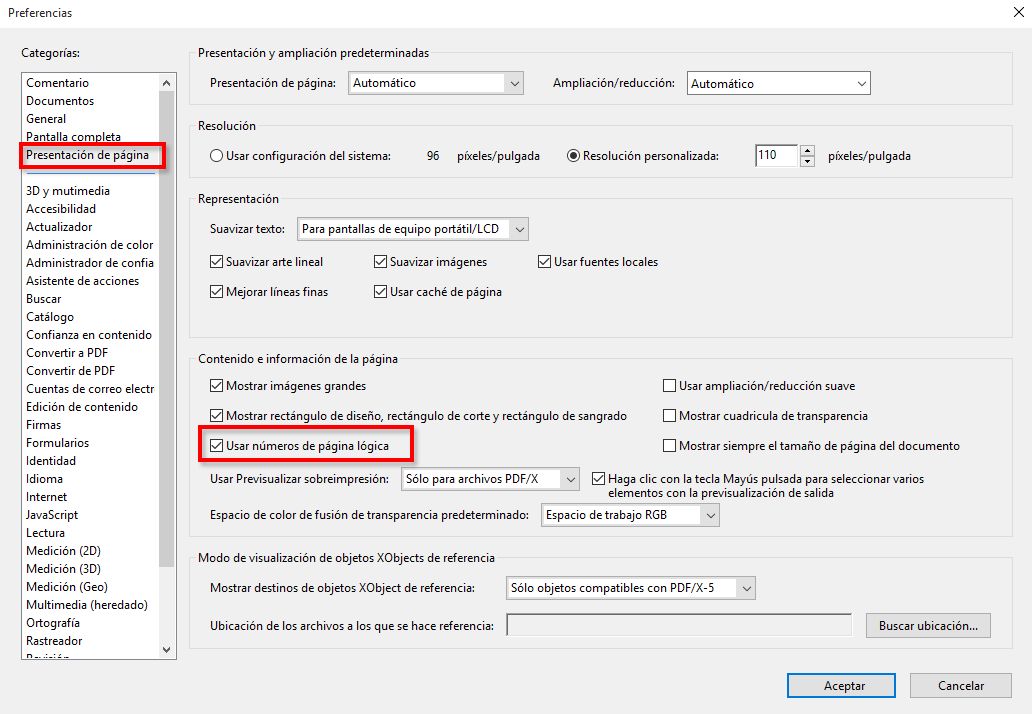Viewport: 1032px width, 714px height.
Task: Click Ubicación de archivos referencia field
Action: coord(679,625)
